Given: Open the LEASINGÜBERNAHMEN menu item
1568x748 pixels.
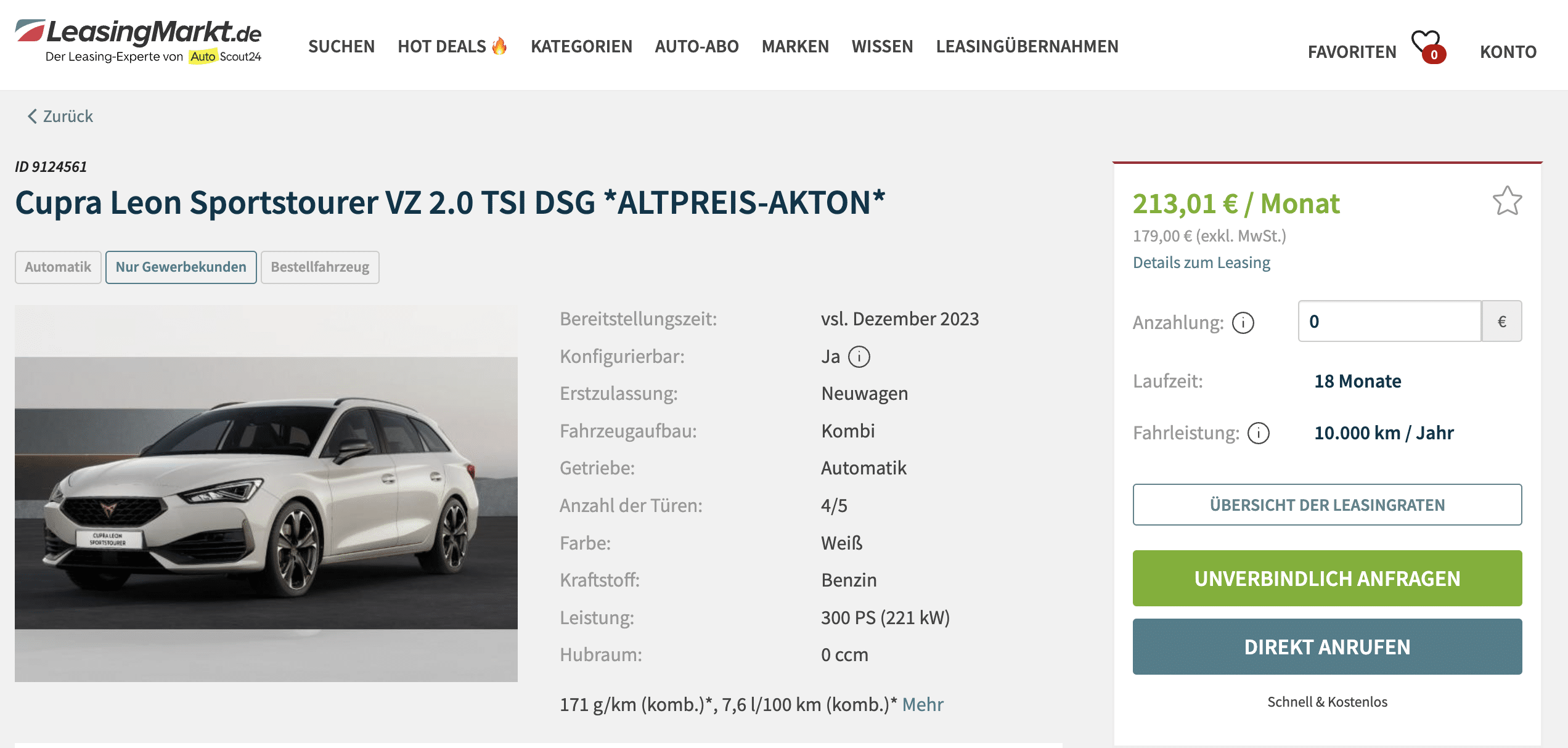Looking at the screenshot, I should point(1027,46).
